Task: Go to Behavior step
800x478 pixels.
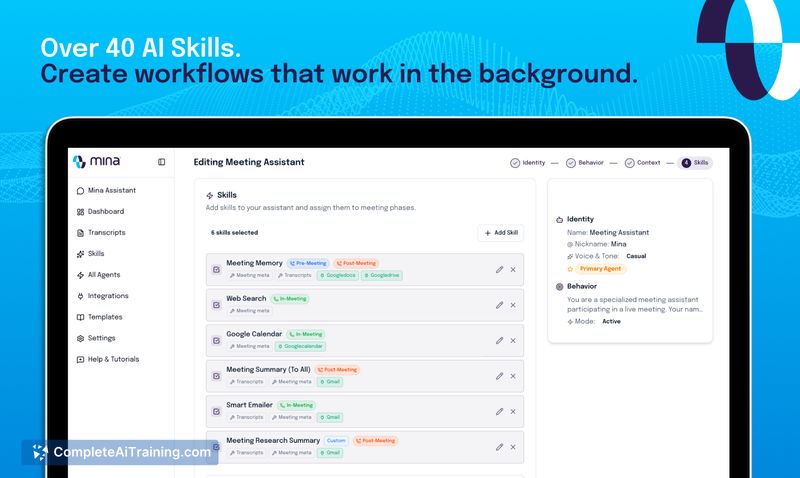Action: tap(585, 163)
